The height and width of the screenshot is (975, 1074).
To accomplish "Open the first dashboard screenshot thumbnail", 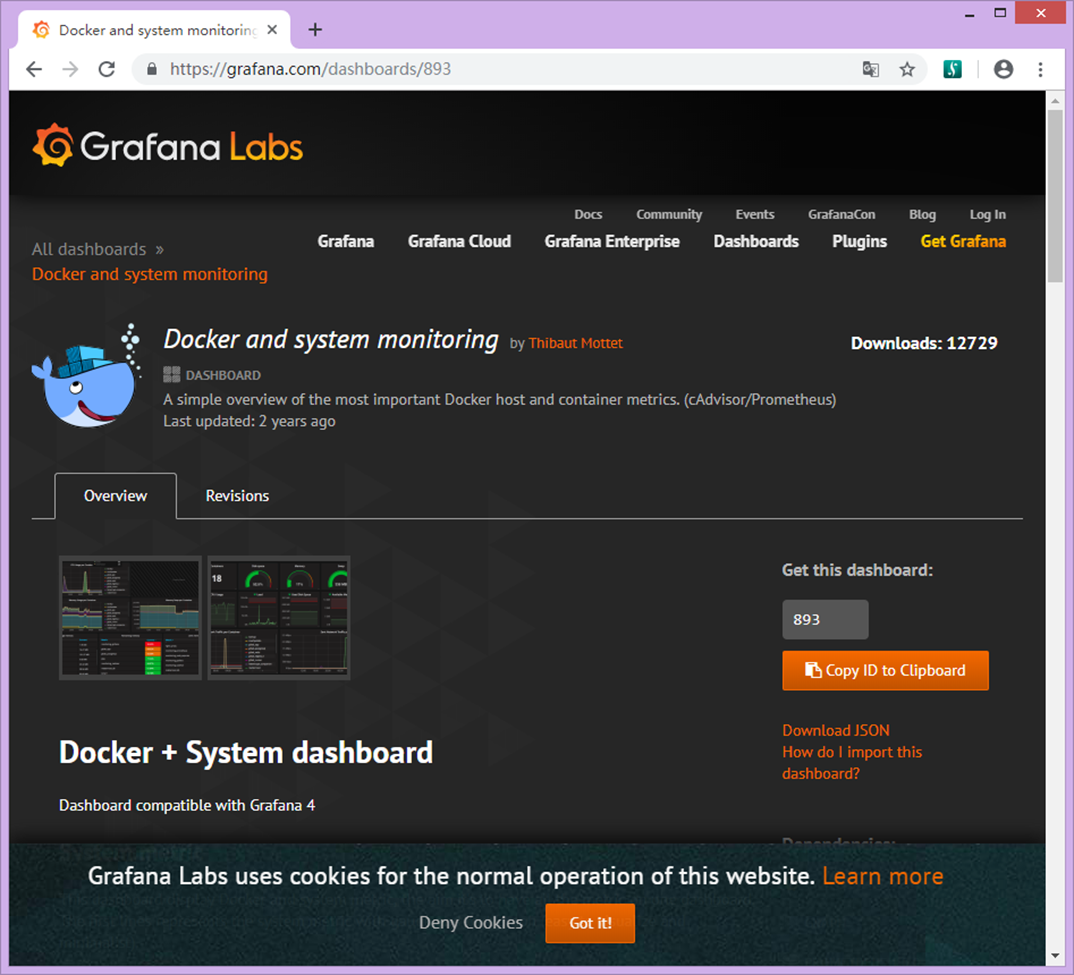I will pos(130,617).
